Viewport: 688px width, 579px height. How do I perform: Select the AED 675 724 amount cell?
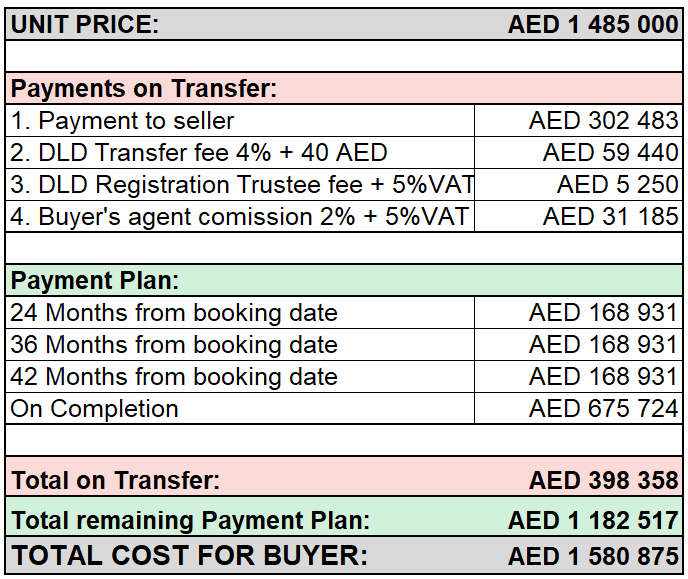point(578,408)
